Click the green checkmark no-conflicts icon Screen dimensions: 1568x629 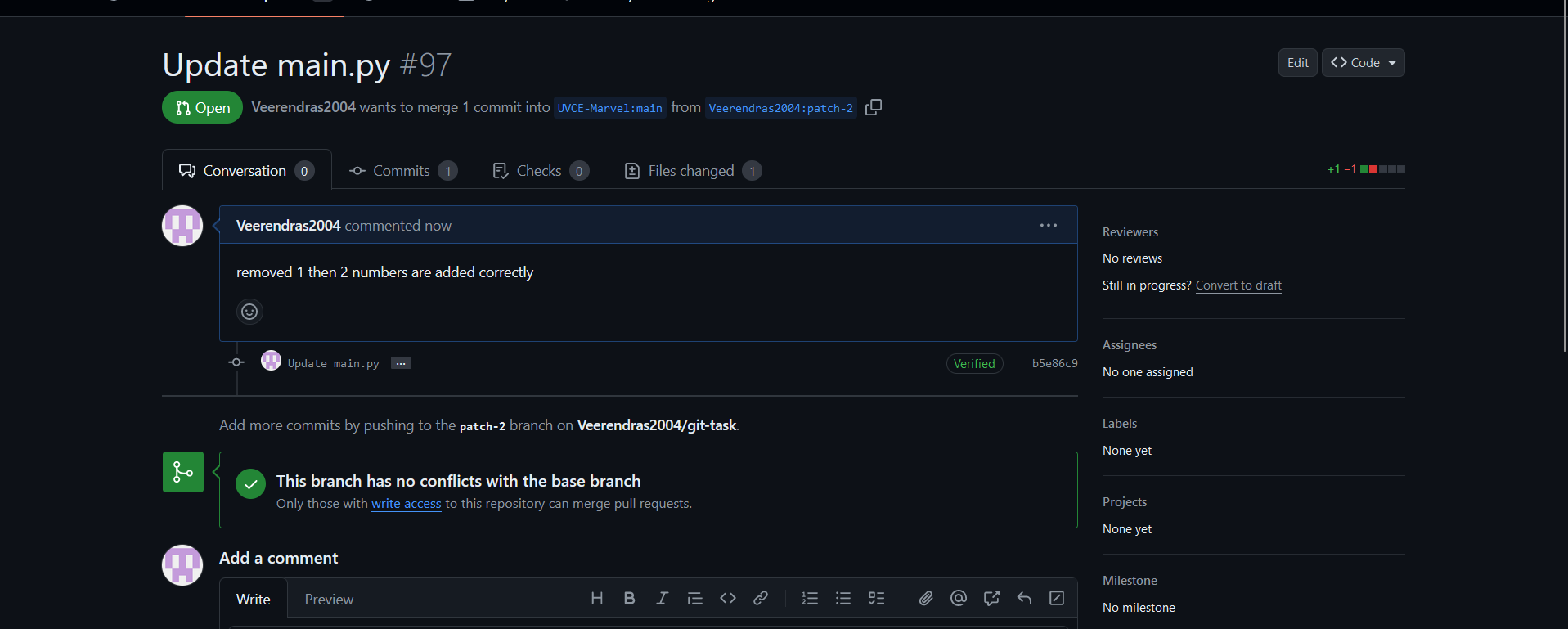(250, 483)
